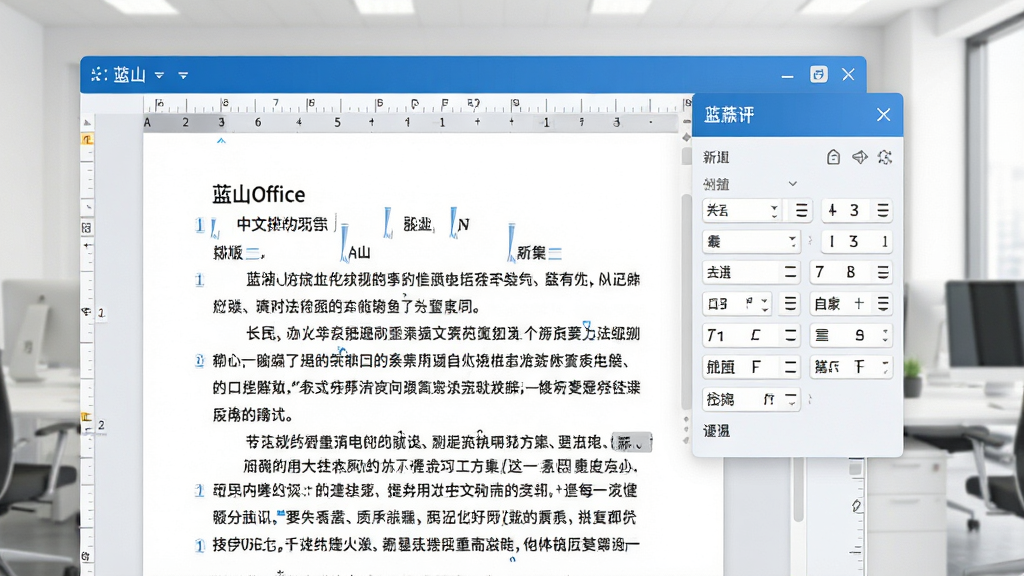This screenshot has height=576, width=1024.
Task: Click the blue indent caret marker below the ruler
Action: (x=221, y=140)
